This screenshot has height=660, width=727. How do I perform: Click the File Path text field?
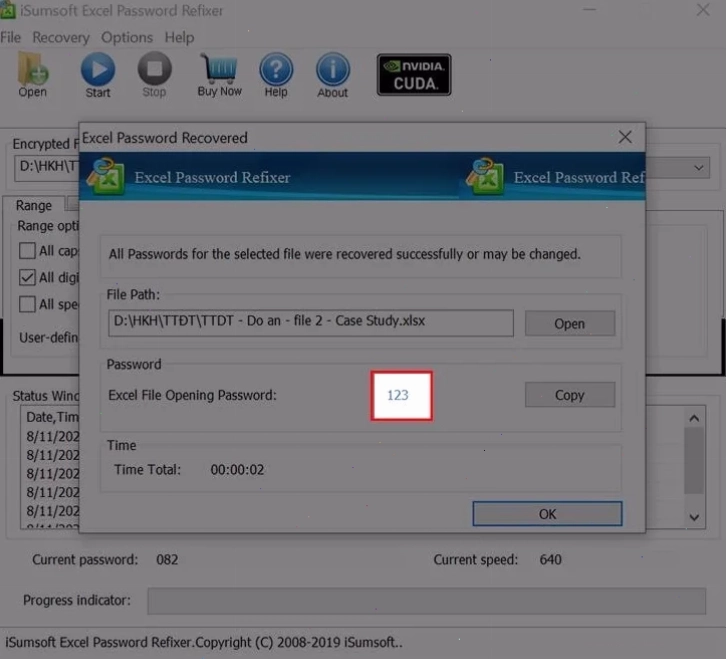pos(311,323)
